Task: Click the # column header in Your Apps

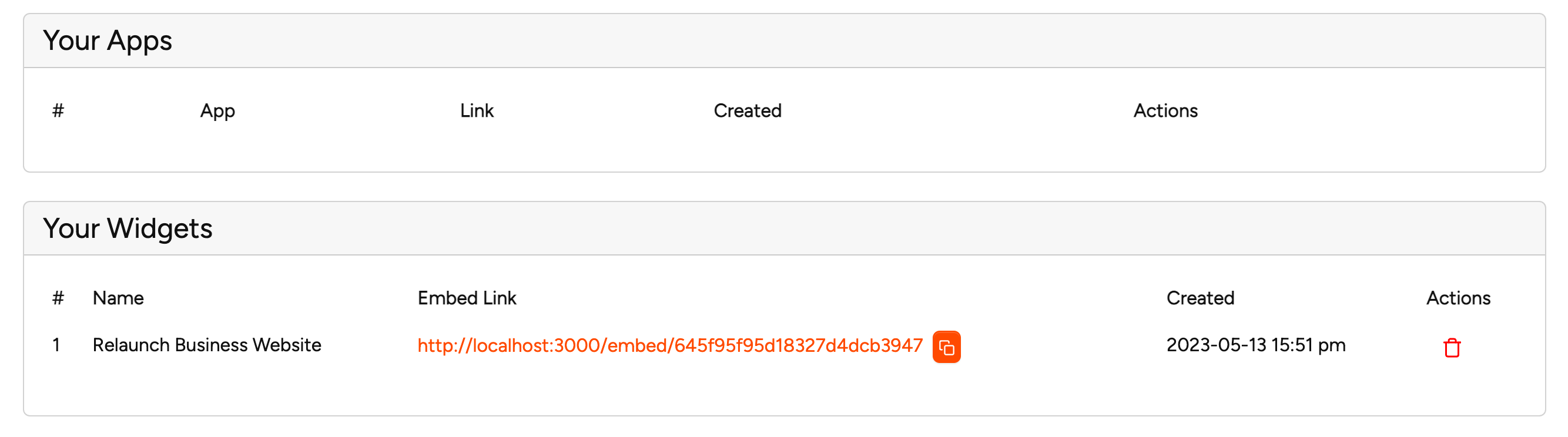Action: (x=58, y=111)
